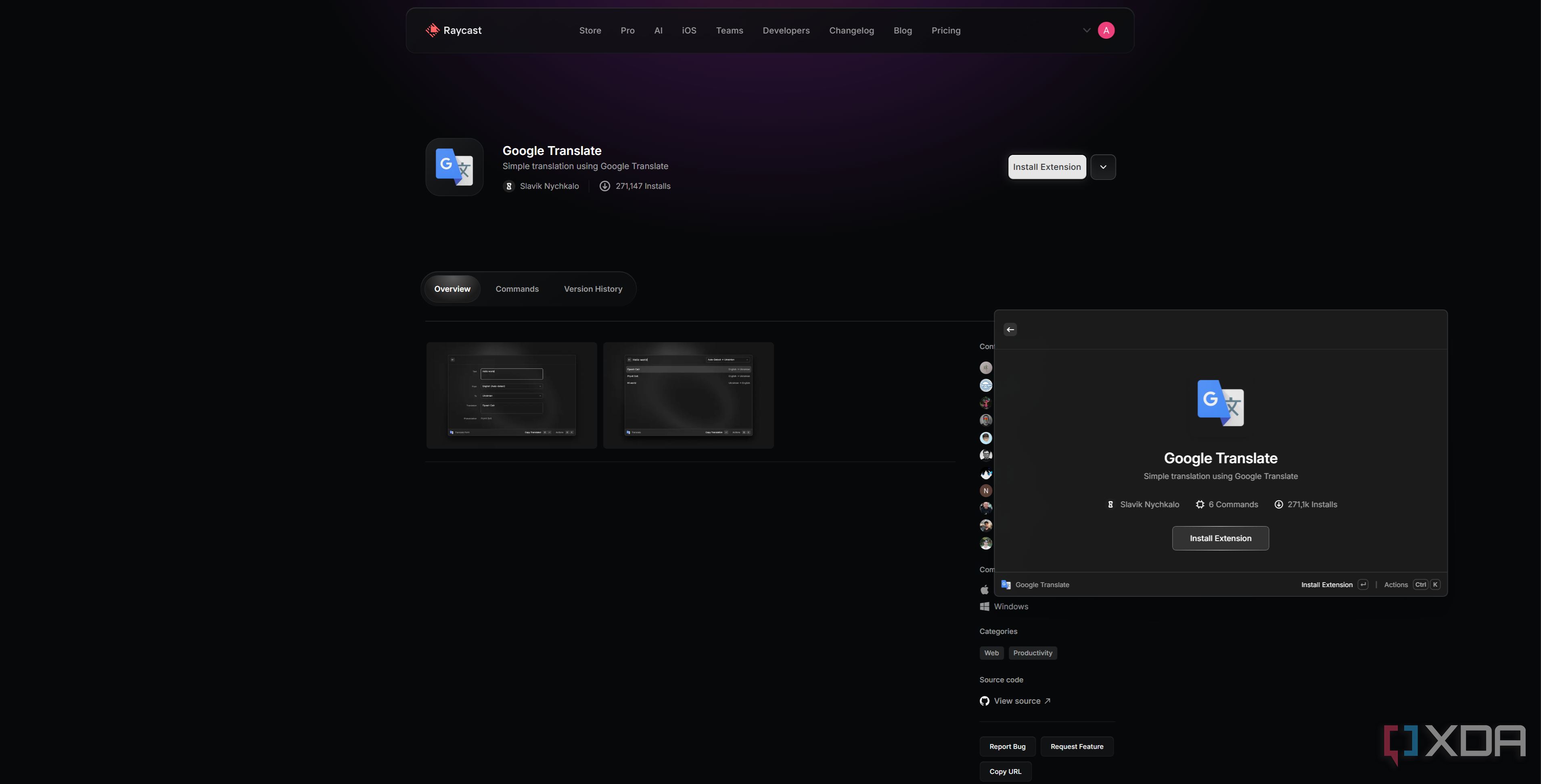Open the pink "A" account avatar

1106,31
